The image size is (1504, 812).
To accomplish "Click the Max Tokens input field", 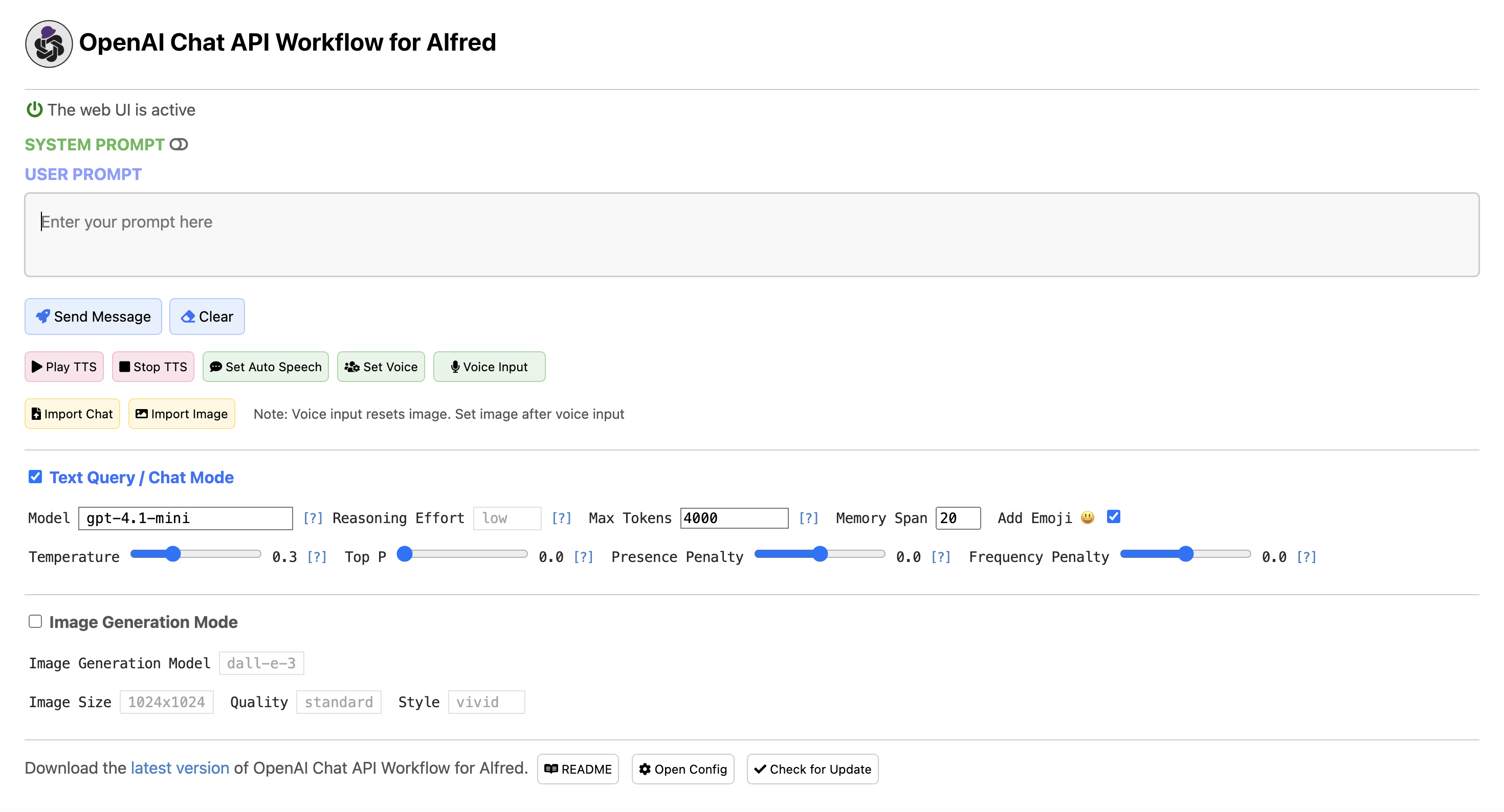I will [x=734, y=518].
